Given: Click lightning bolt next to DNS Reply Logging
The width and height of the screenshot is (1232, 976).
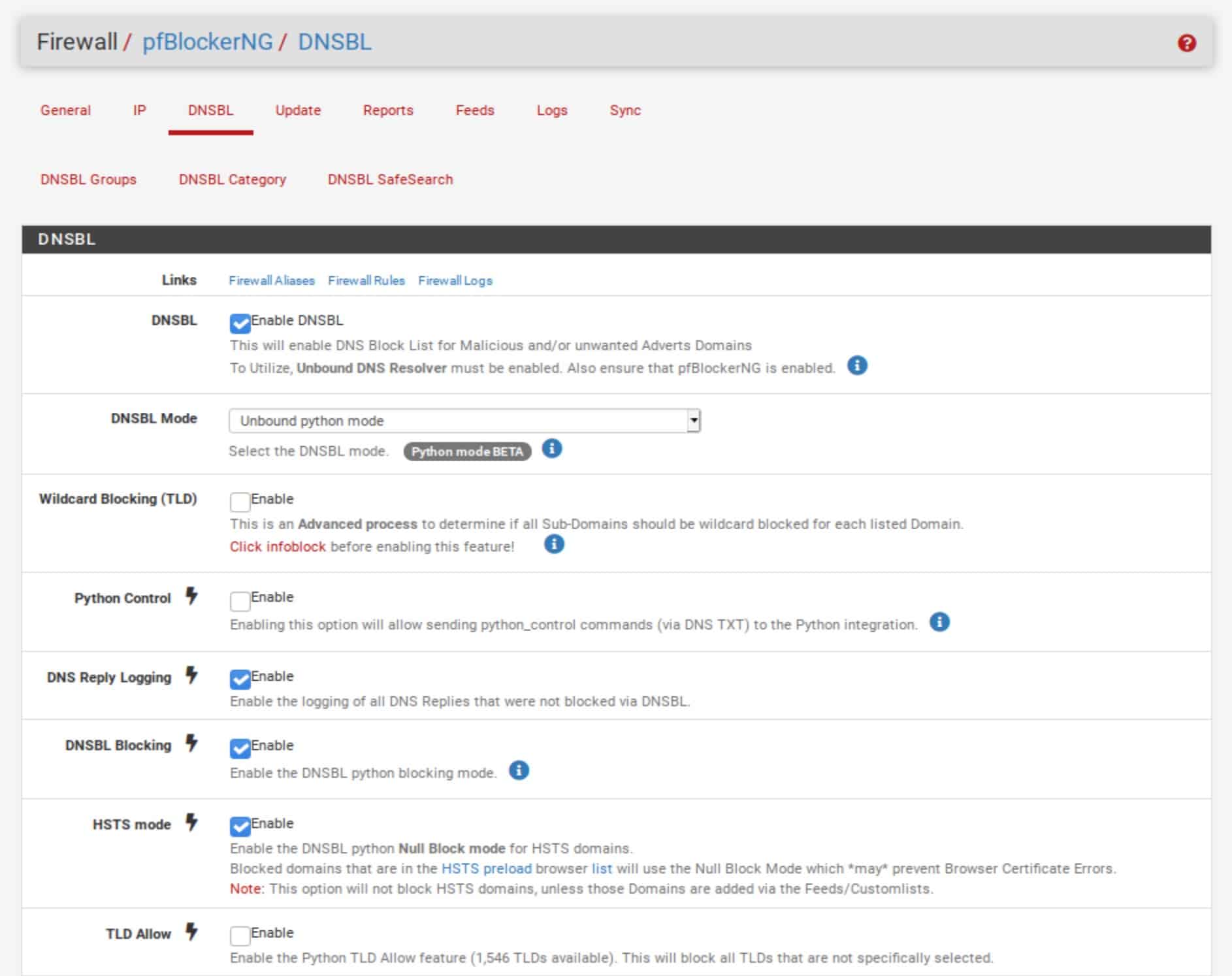Looking at the screenshot, I should tap(191, 675).
